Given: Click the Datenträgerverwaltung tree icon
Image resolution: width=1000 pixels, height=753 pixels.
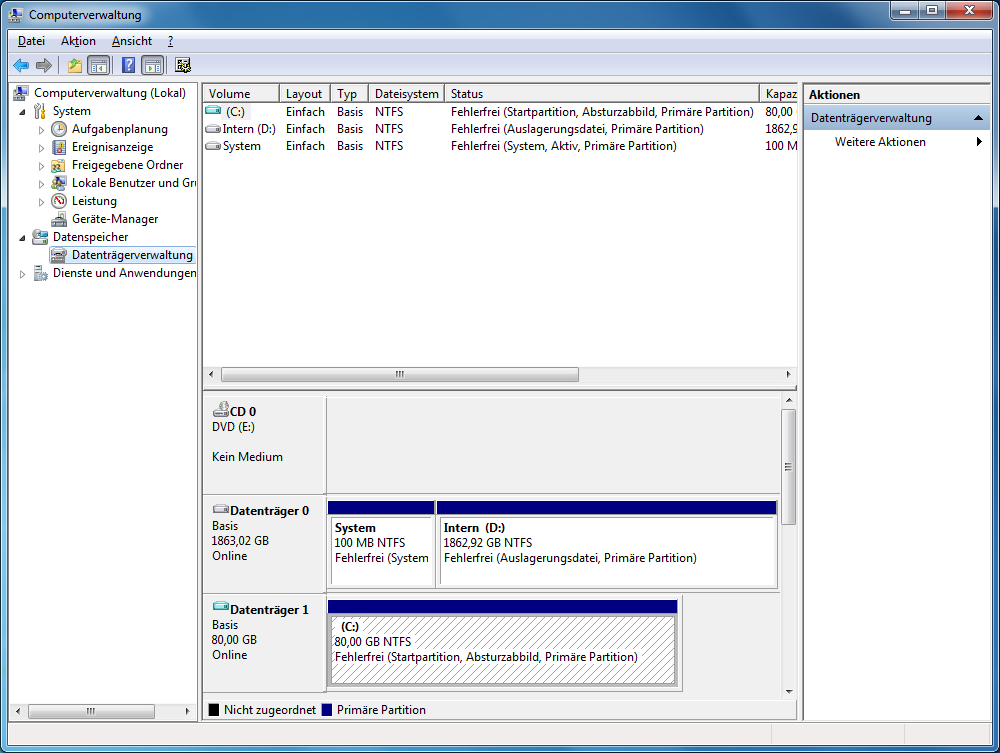Looking at the screenshot, I should [59, 255].
